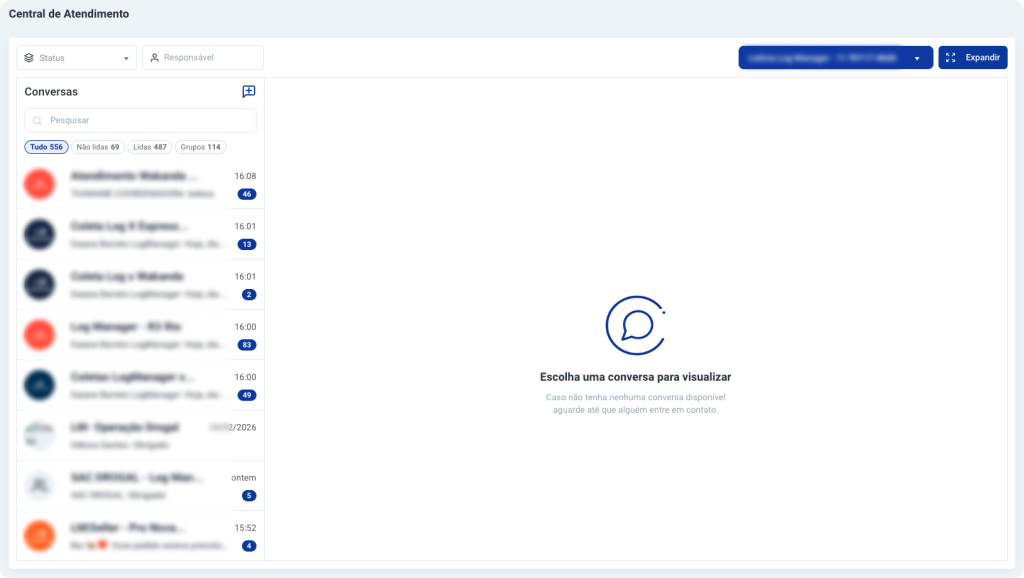This screenshot has height=578, width=1024.
Task: Click the 83 unread badge
Action: point(247,345)
